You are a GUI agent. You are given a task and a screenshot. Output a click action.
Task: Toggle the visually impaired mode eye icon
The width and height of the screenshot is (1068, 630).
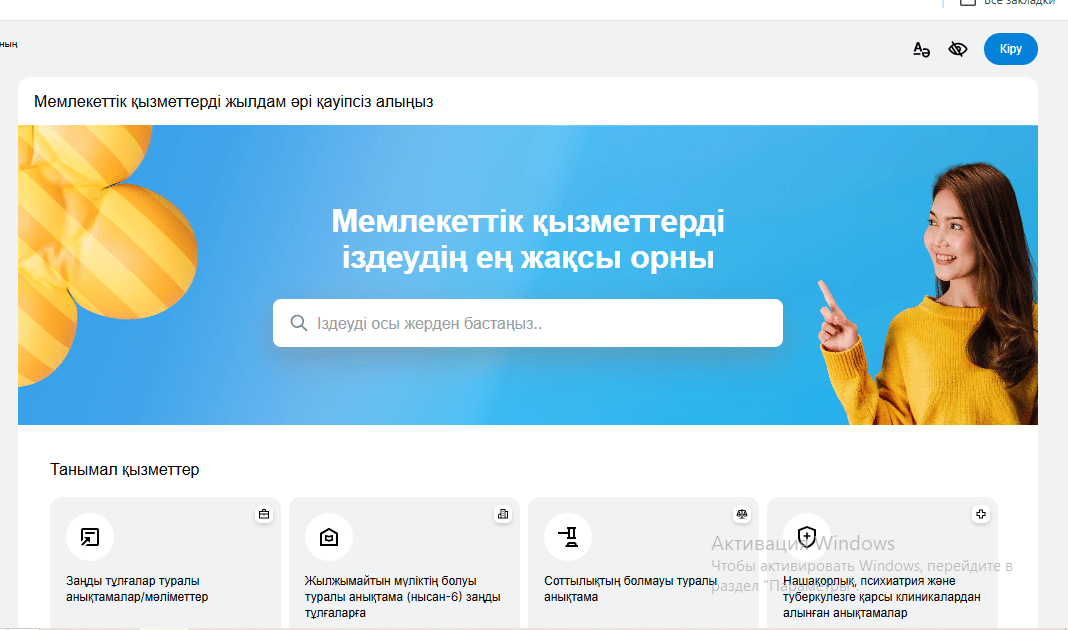(958, 49)
